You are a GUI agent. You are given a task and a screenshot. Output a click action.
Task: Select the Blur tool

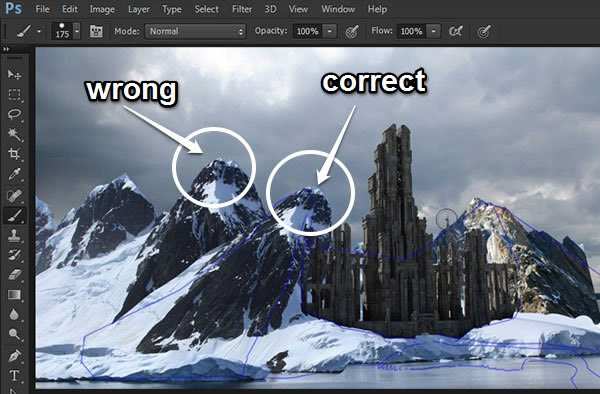click(x=14, y=314)
